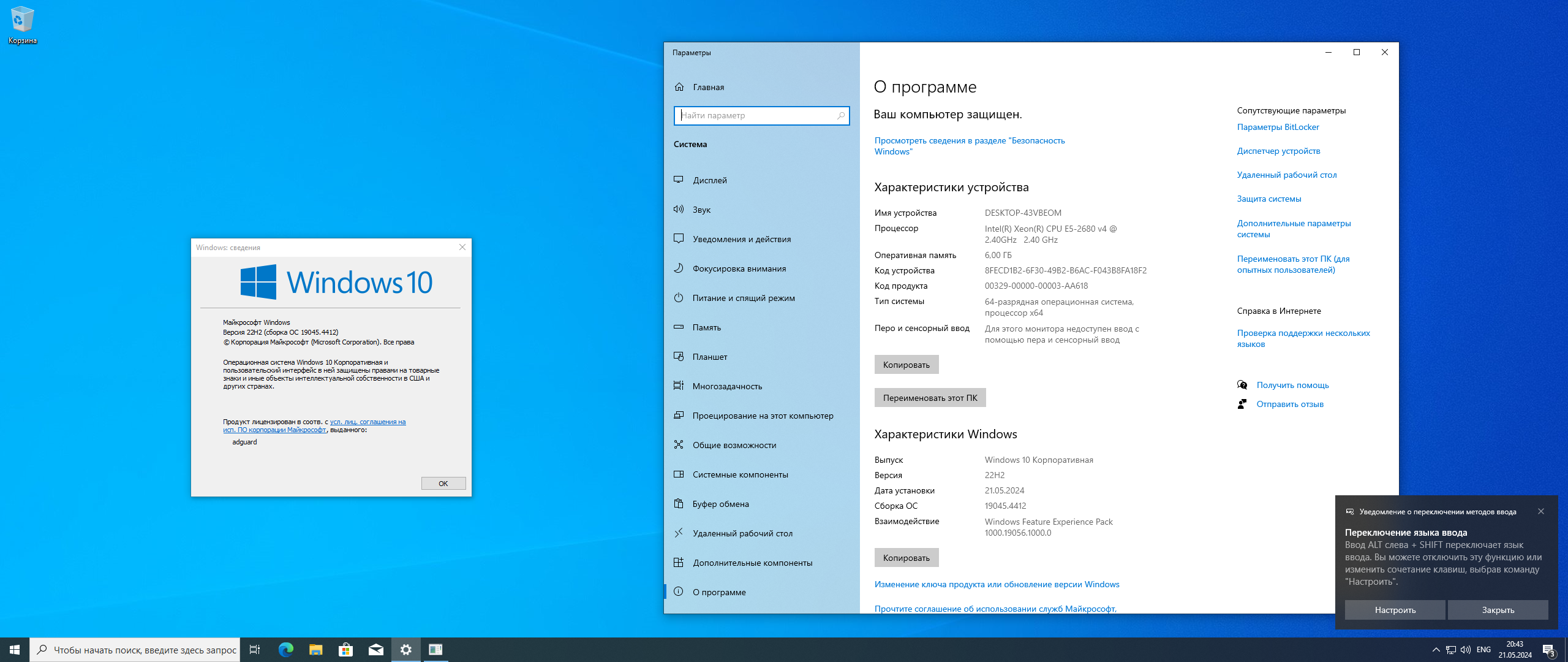Select Tablet (Планшет) in the sidebar

[x=709, y=357]
